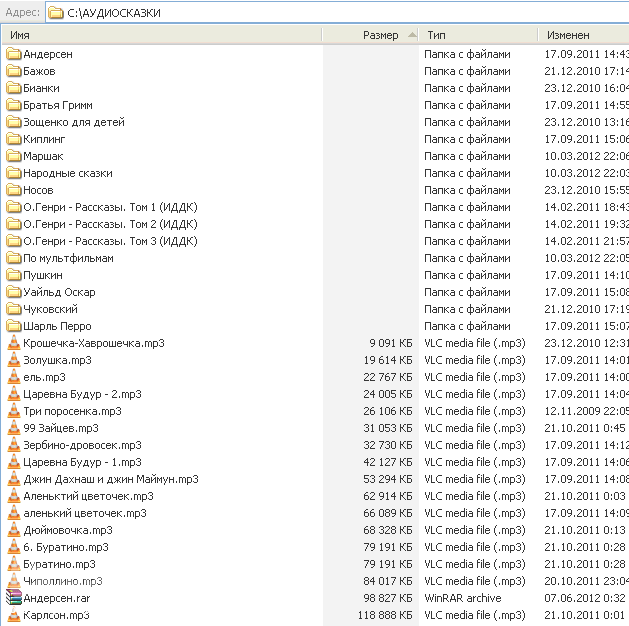The width and height of the screenshot is (629, 626).
Task: Click the sort arrow in the Размер header
Action: pos(411,35)
